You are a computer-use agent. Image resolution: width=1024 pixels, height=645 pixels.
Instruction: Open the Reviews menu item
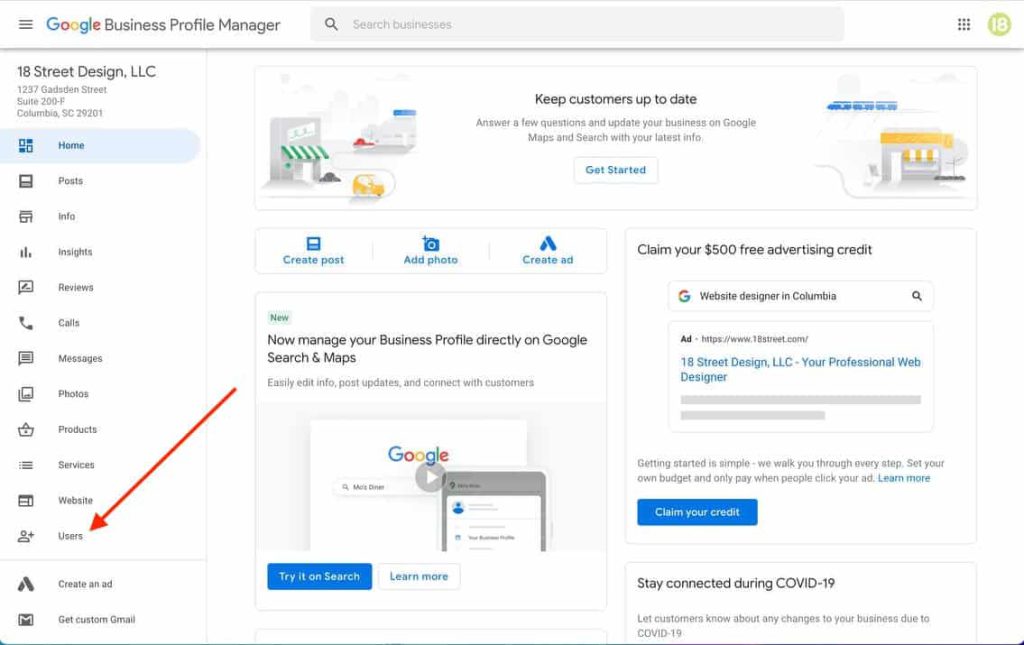pyautogui.click(x=100, y=287)
